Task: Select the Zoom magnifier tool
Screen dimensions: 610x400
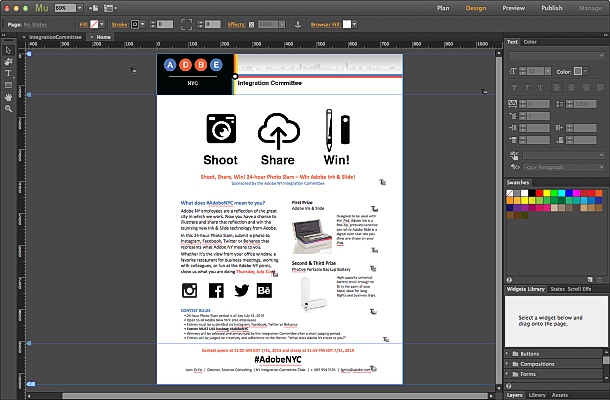Action: tap(8, 109)
